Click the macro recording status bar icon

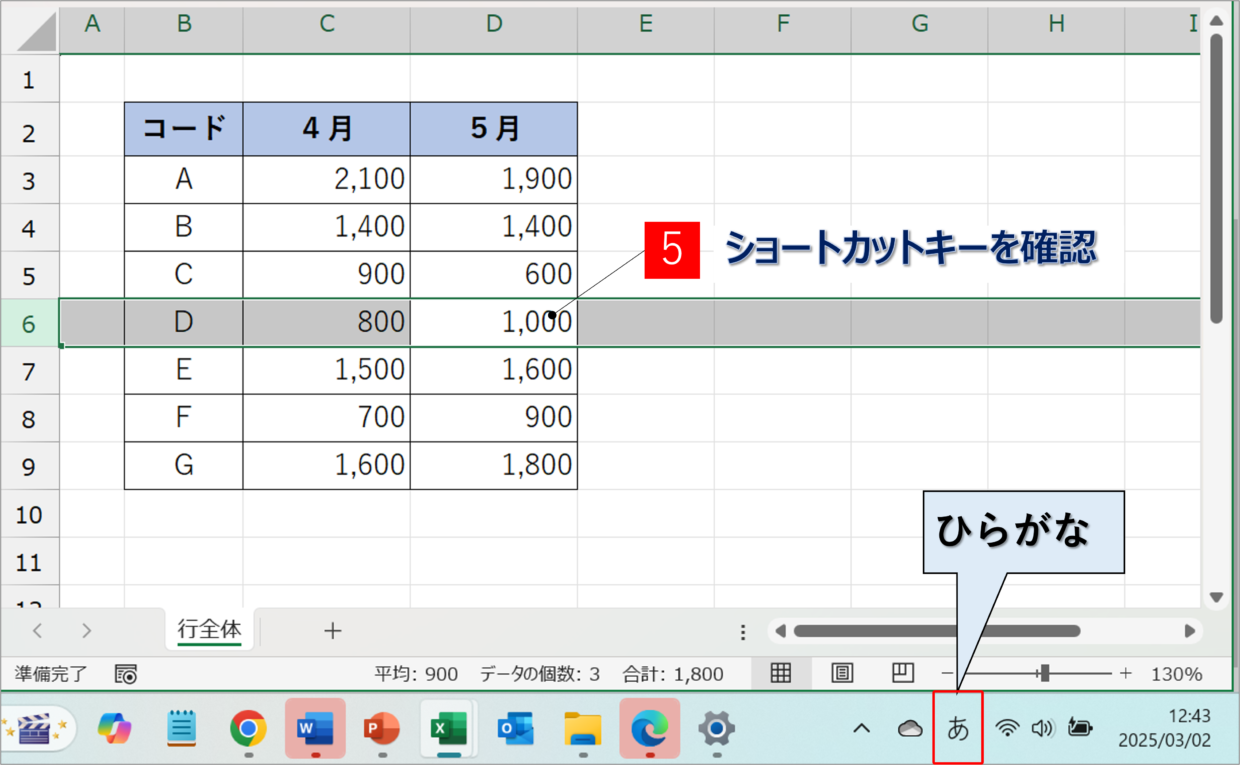126,674
